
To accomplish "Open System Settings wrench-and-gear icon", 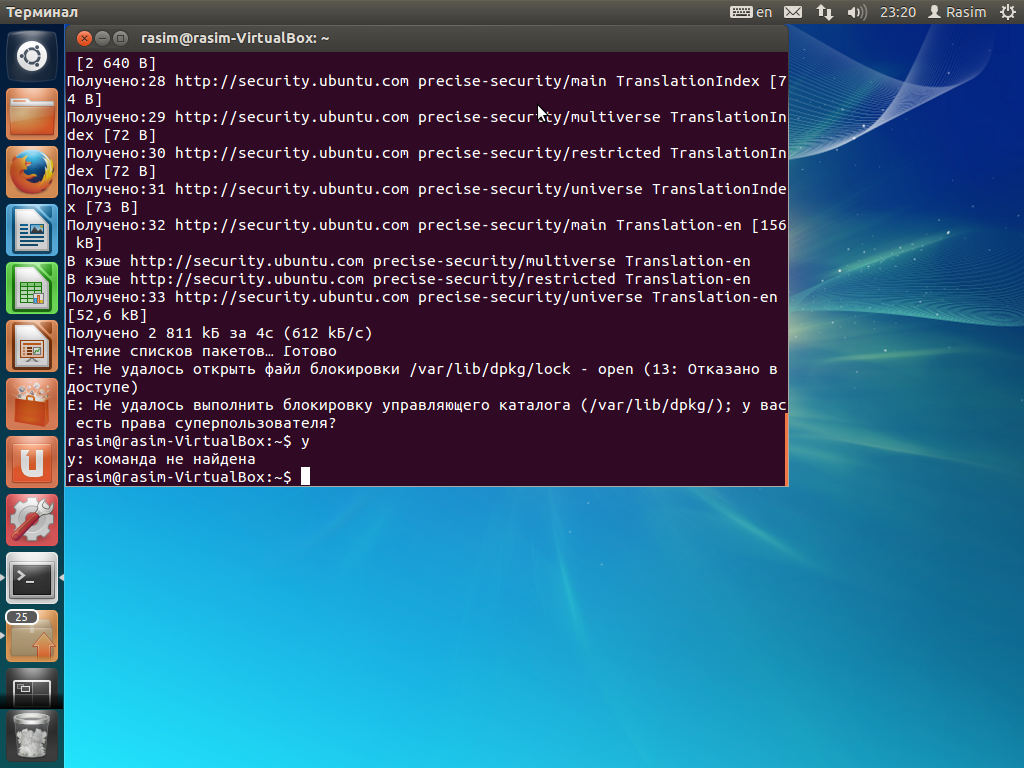I will pos(32,520).
